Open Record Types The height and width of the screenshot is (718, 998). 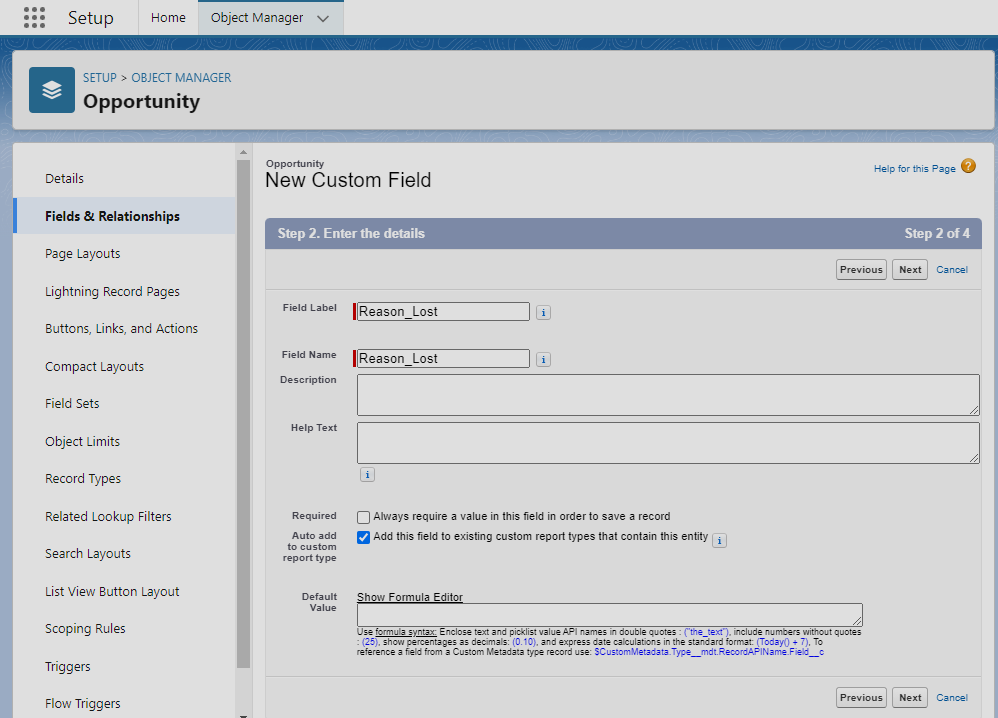pyautogui.click(x=83, y=479)
